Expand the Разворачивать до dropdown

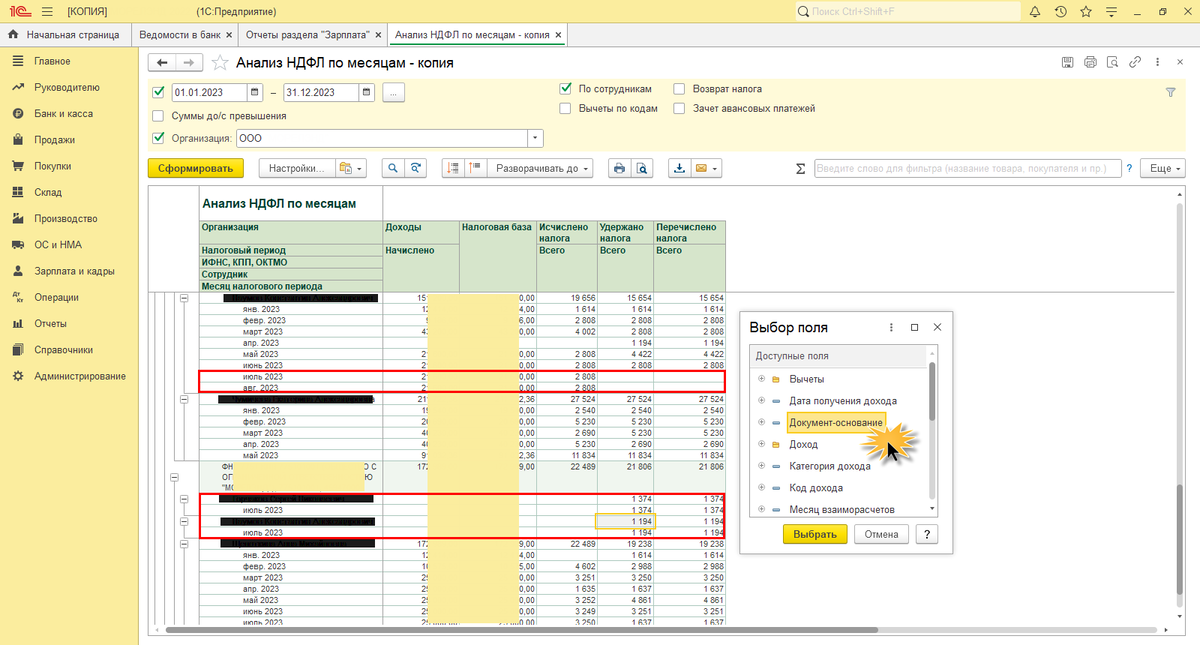point(540,168)
